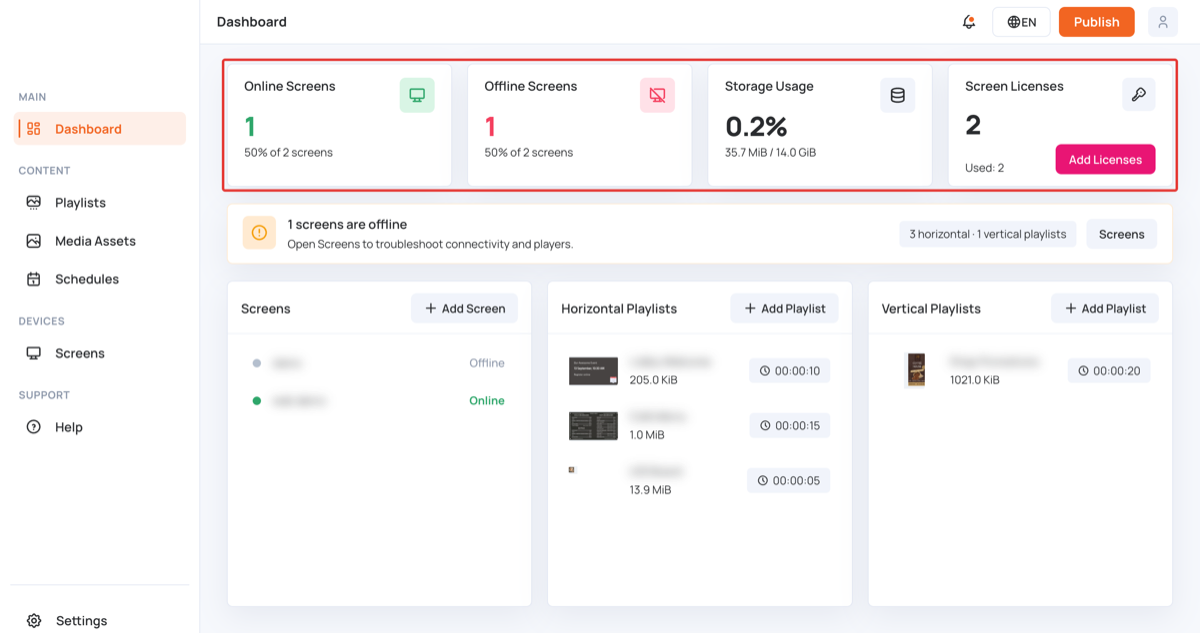Click the Add Screen button
The image size is (1200, 633).
click(x=464, y=308)
